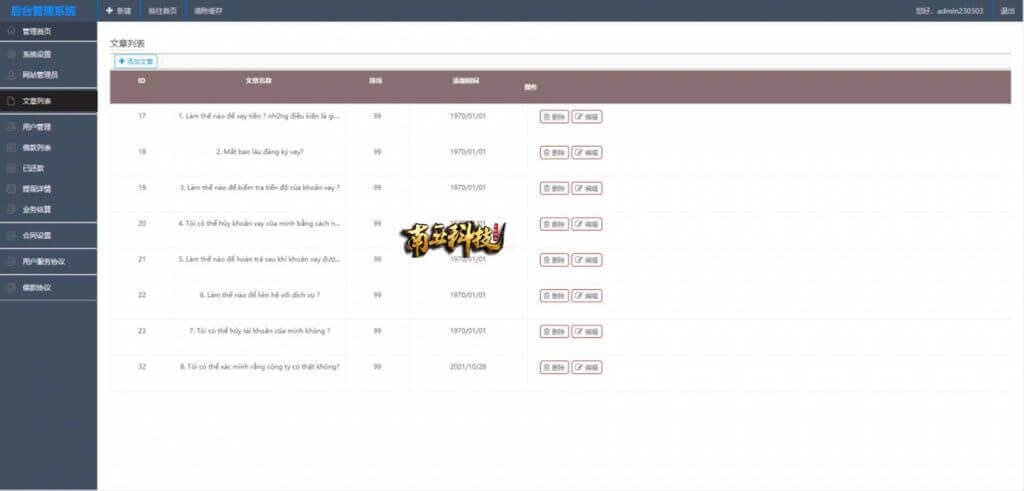Image resolution: width=1024 pixels, height=491 pixels.
Task: Click the 借款列表 sidebar icon
Action: pyautogui.click(x=11, y=148)
